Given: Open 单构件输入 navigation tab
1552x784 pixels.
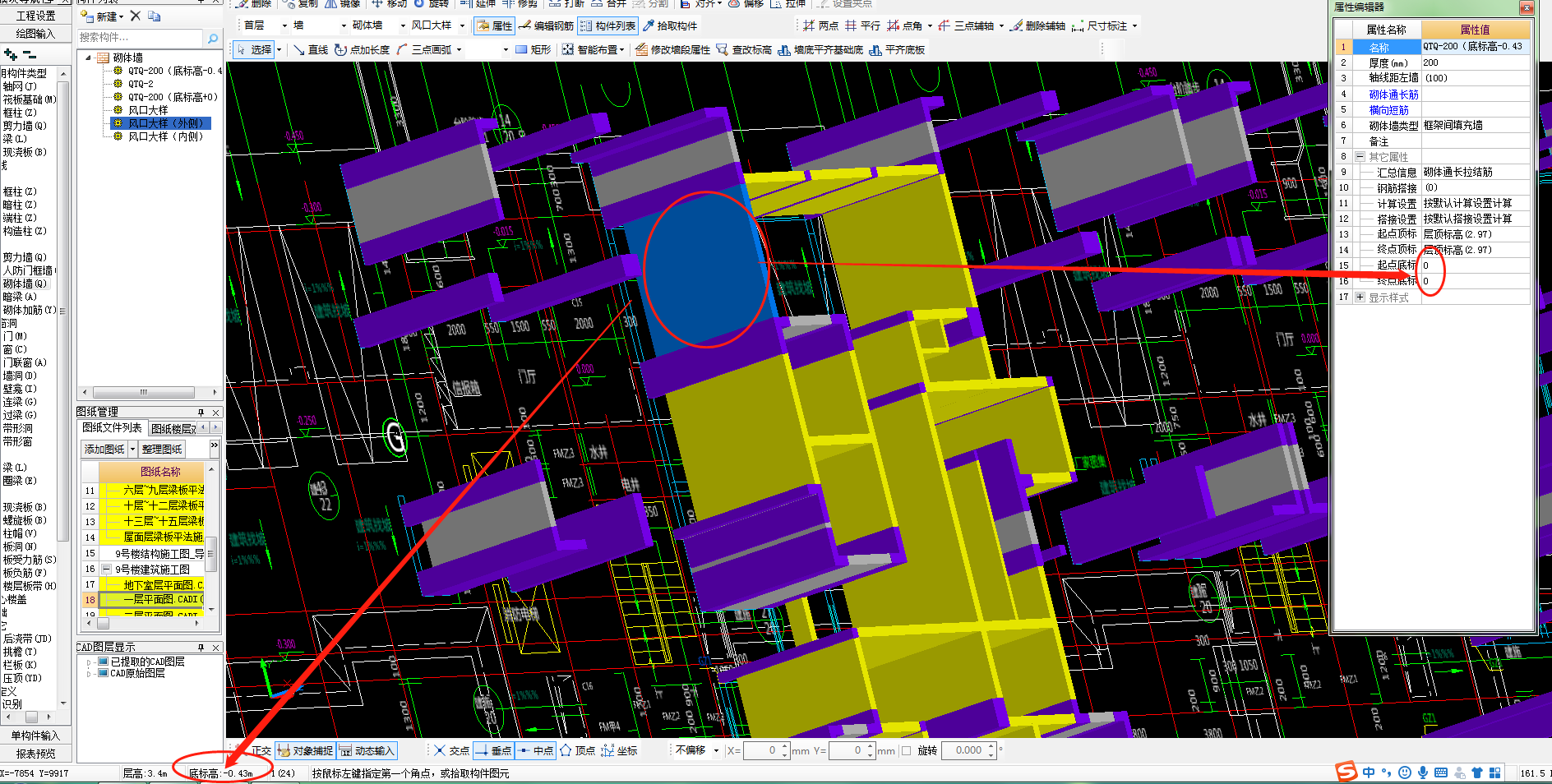Looking at the screenshot, I should [35, 736].
